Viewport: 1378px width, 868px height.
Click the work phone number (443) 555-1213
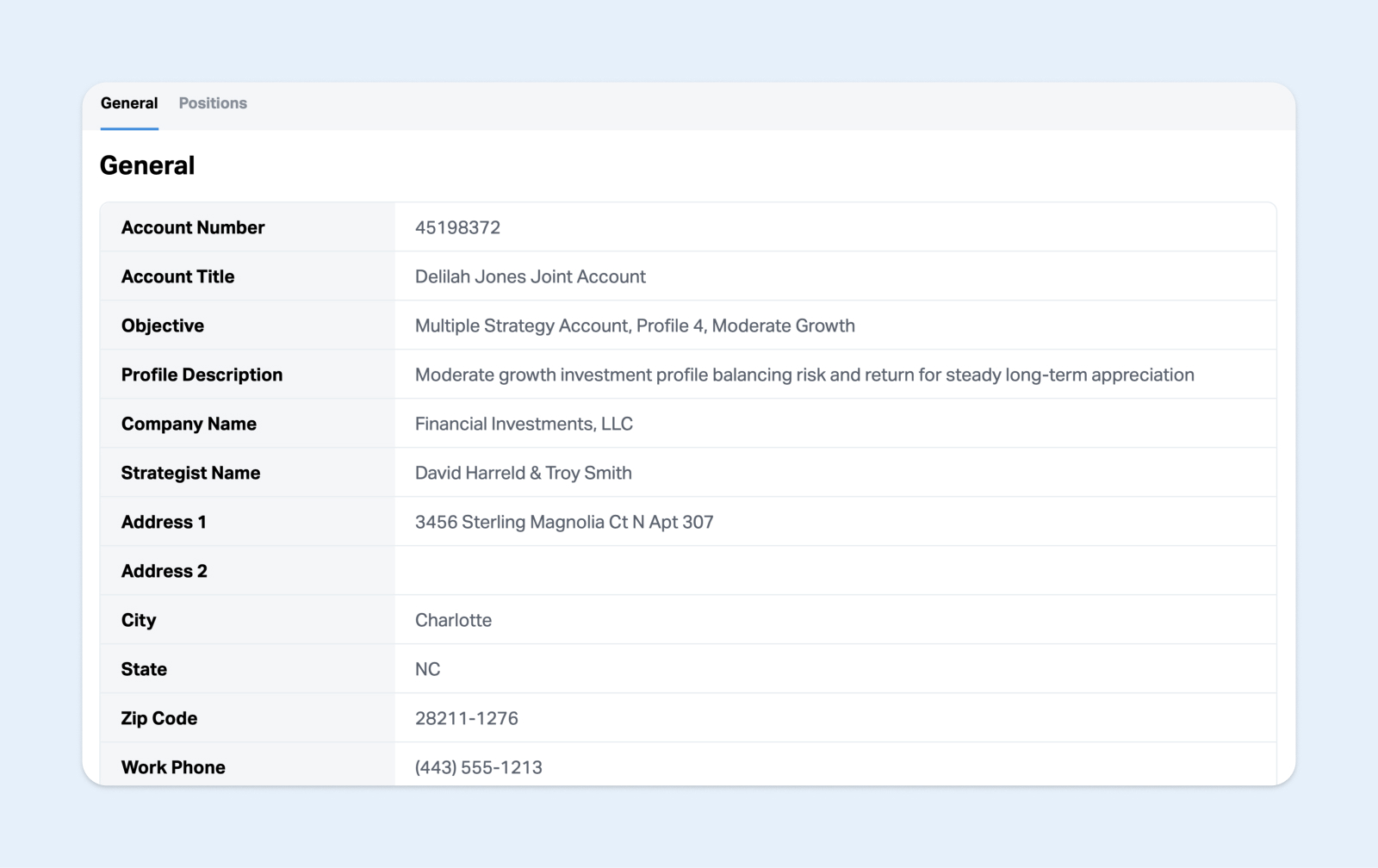478,766
